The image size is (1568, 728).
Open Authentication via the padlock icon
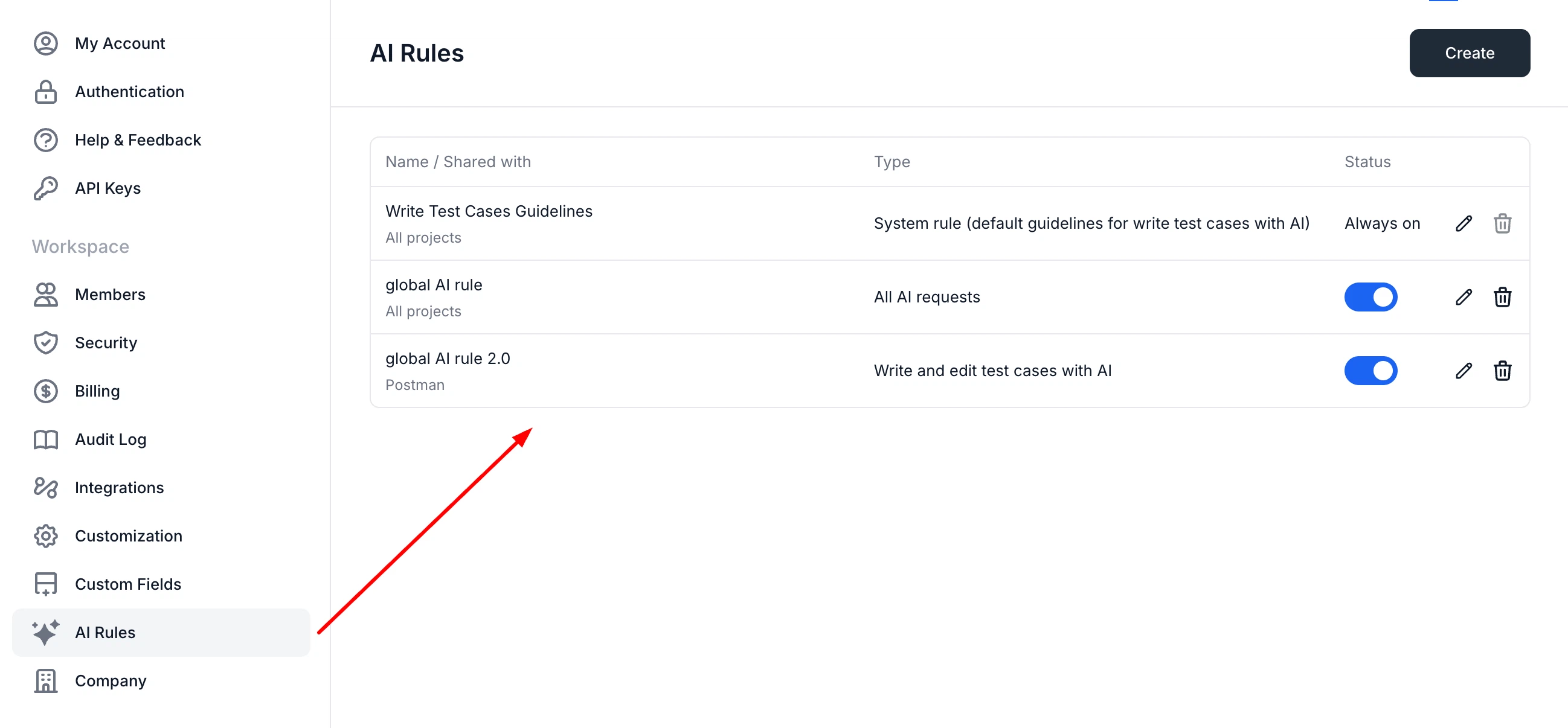click(45, 91)
